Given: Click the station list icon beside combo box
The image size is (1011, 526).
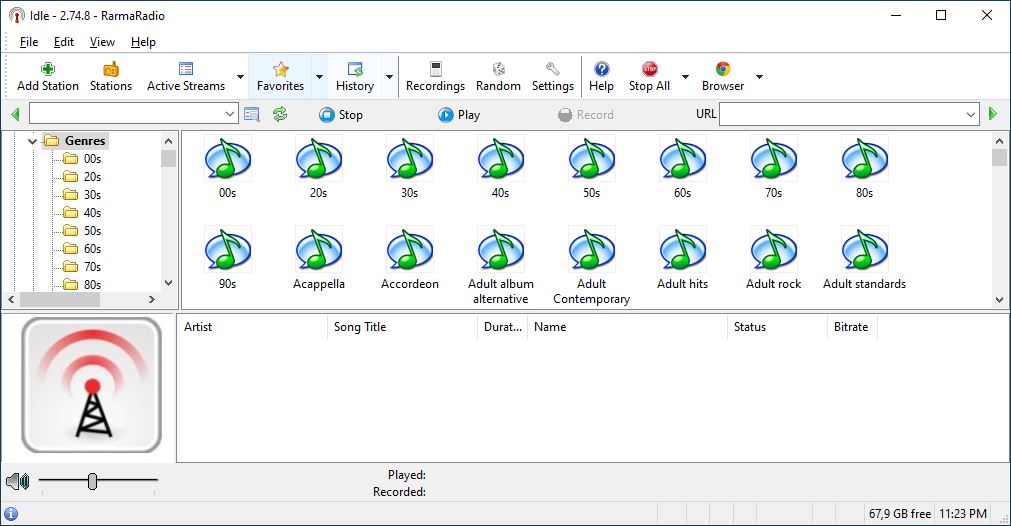Looking at the screenshot, I should tap(251, 115).
